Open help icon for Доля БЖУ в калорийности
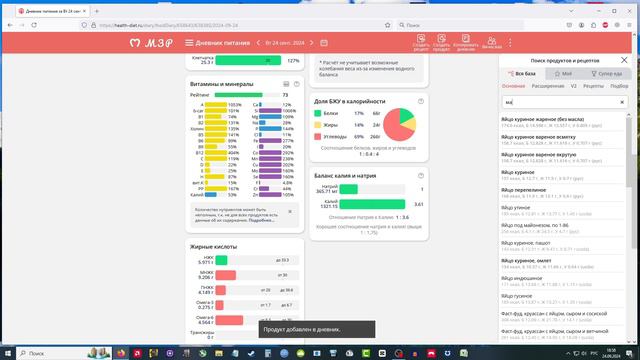Screen dimensions: 640x360 coord(421,101)
